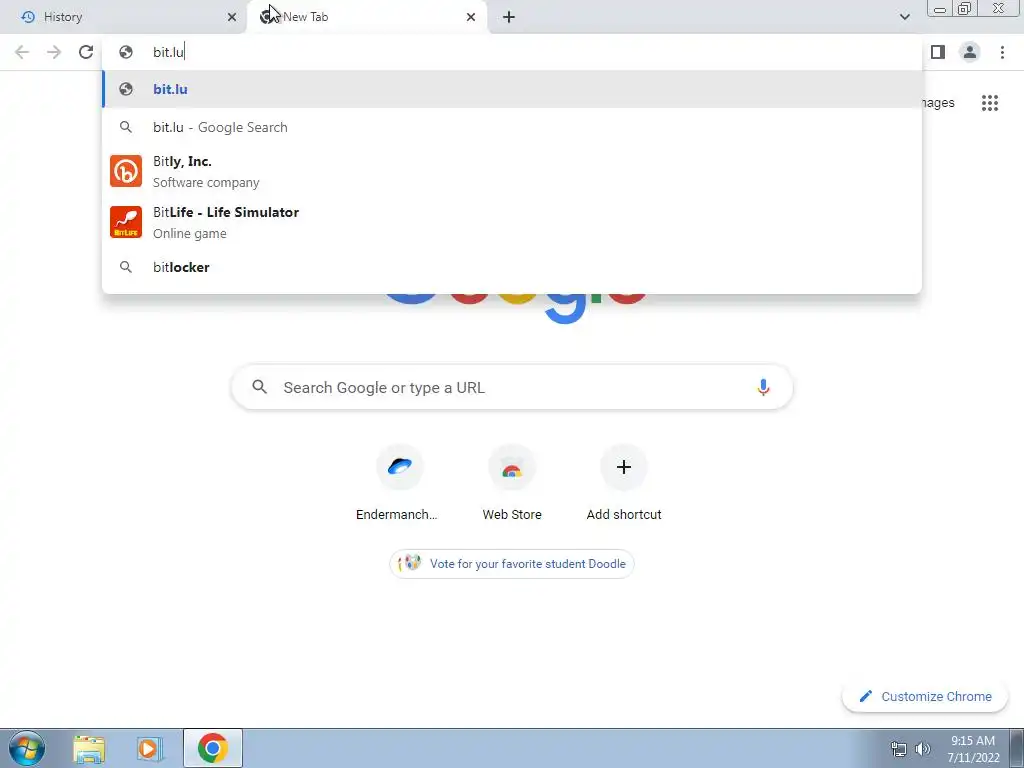Image resolution: width=1024 pixels, height=768 pixels.
Task: Switch to the History tab
Action: (123, 17)
